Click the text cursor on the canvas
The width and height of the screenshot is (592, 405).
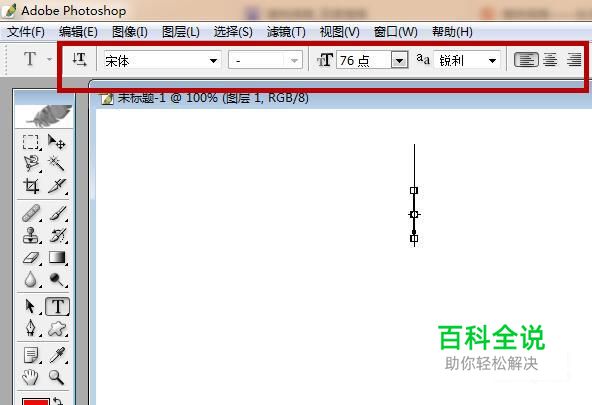[414, 196]
